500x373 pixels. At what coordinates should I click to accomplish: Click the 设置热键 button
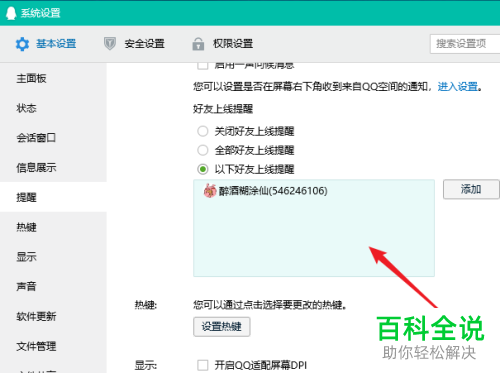coord(222,326)
